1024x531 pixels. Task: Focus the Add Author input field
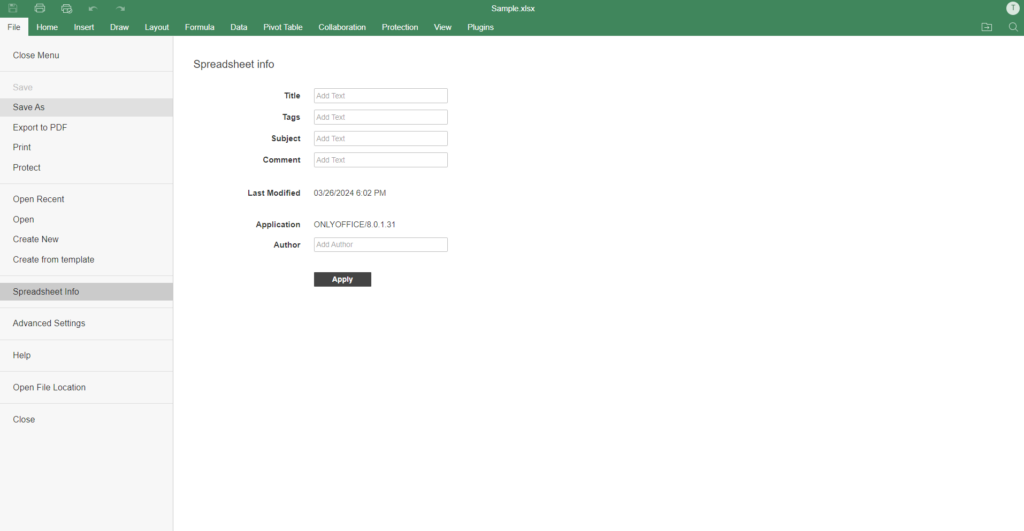(380, 244)
